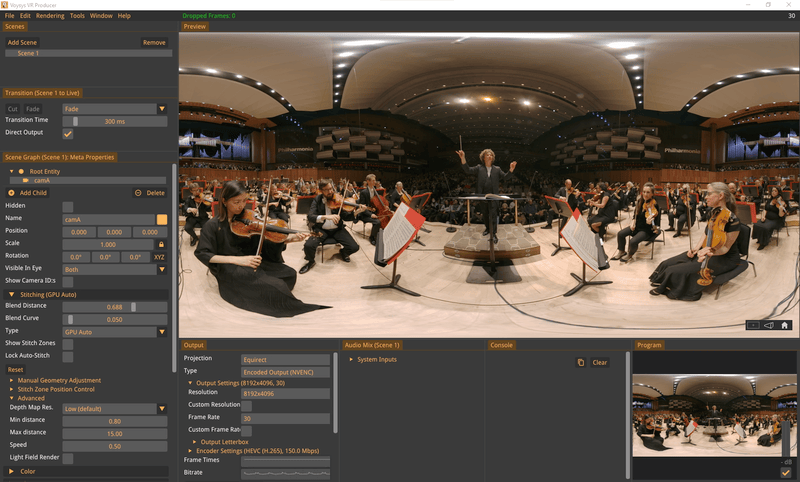
Task: Click the copy console icon beside Clear
Action: pos(581,363)
